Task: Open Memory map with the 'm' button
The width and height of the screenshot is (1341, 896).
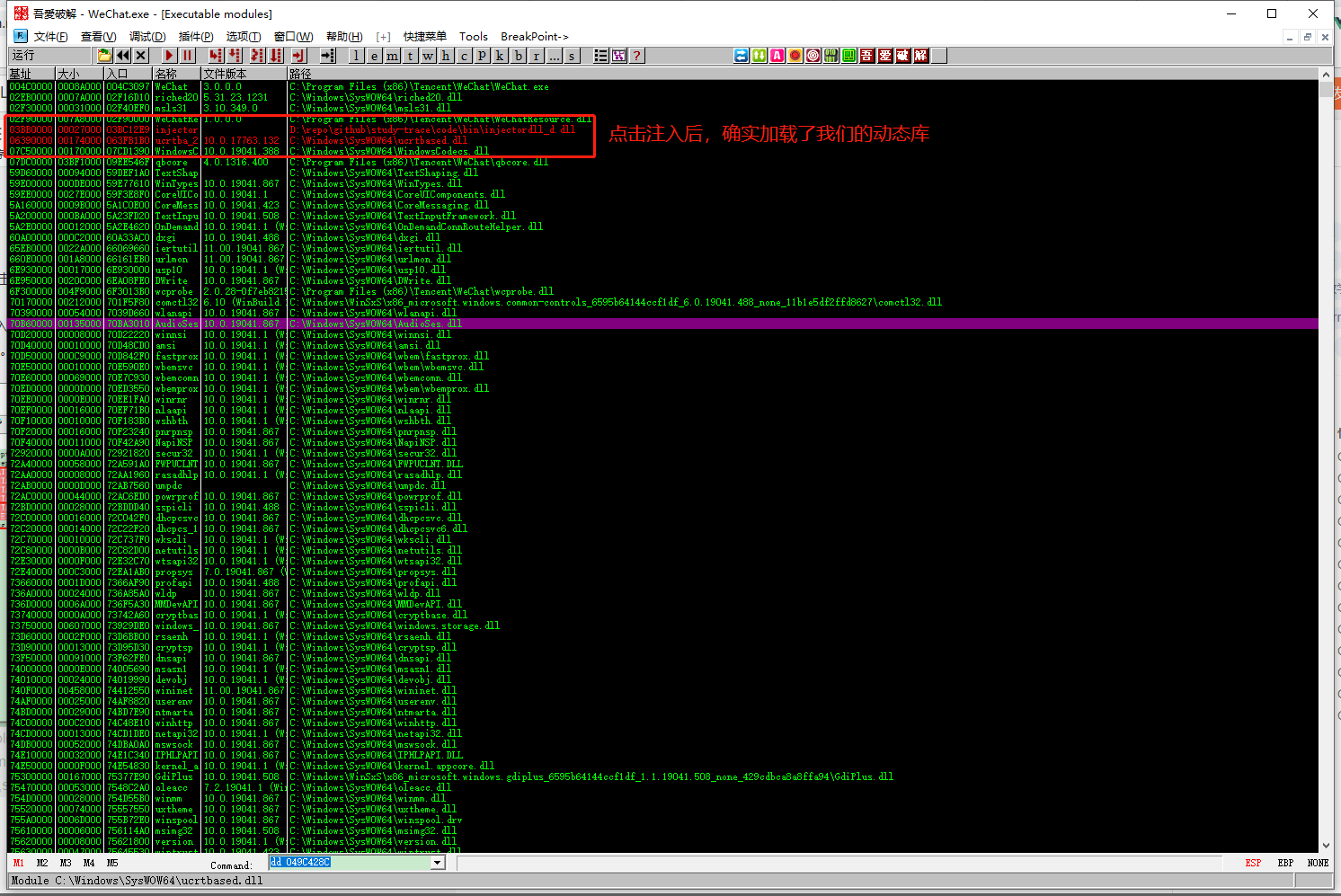Action: 393,56
